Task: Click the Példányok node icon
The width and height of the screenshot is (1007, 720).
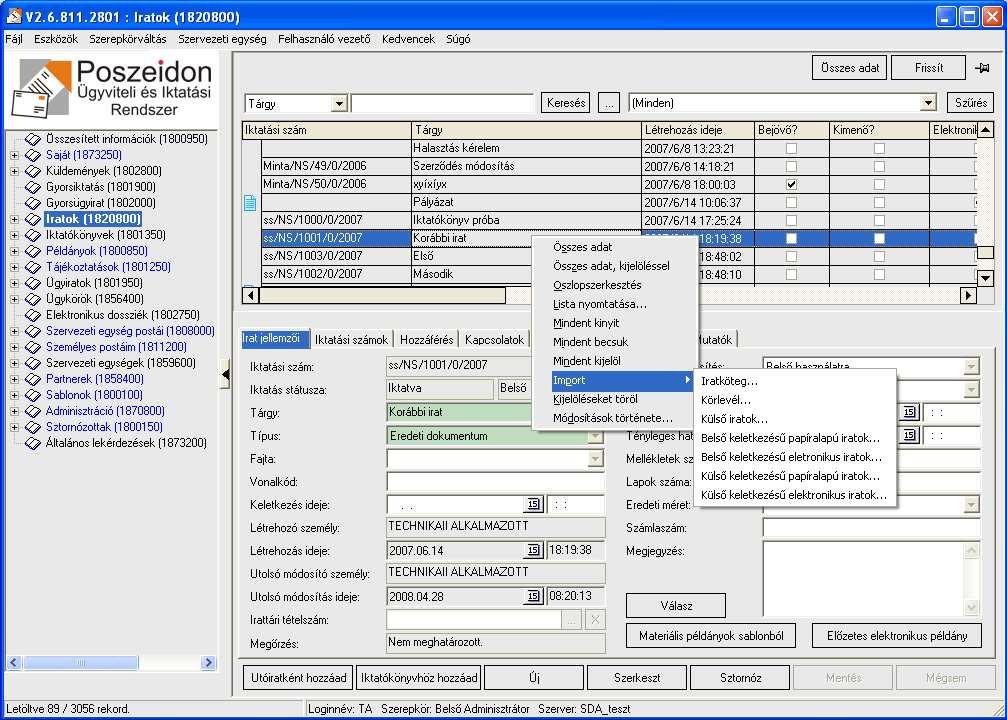Action: [x=33, y=251]
